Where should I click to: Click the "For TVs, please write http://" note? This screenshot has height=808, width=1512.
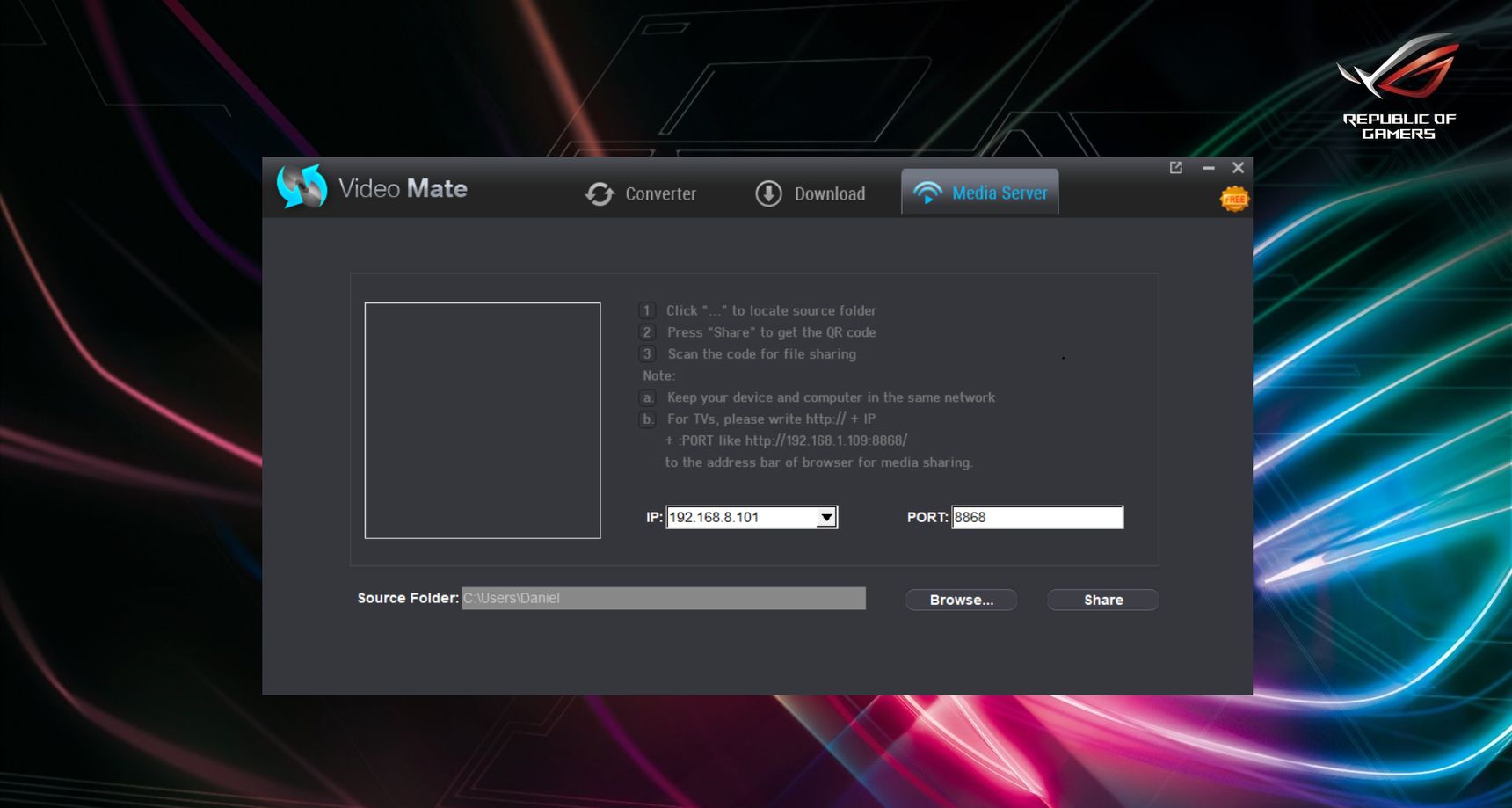point(771,419)
